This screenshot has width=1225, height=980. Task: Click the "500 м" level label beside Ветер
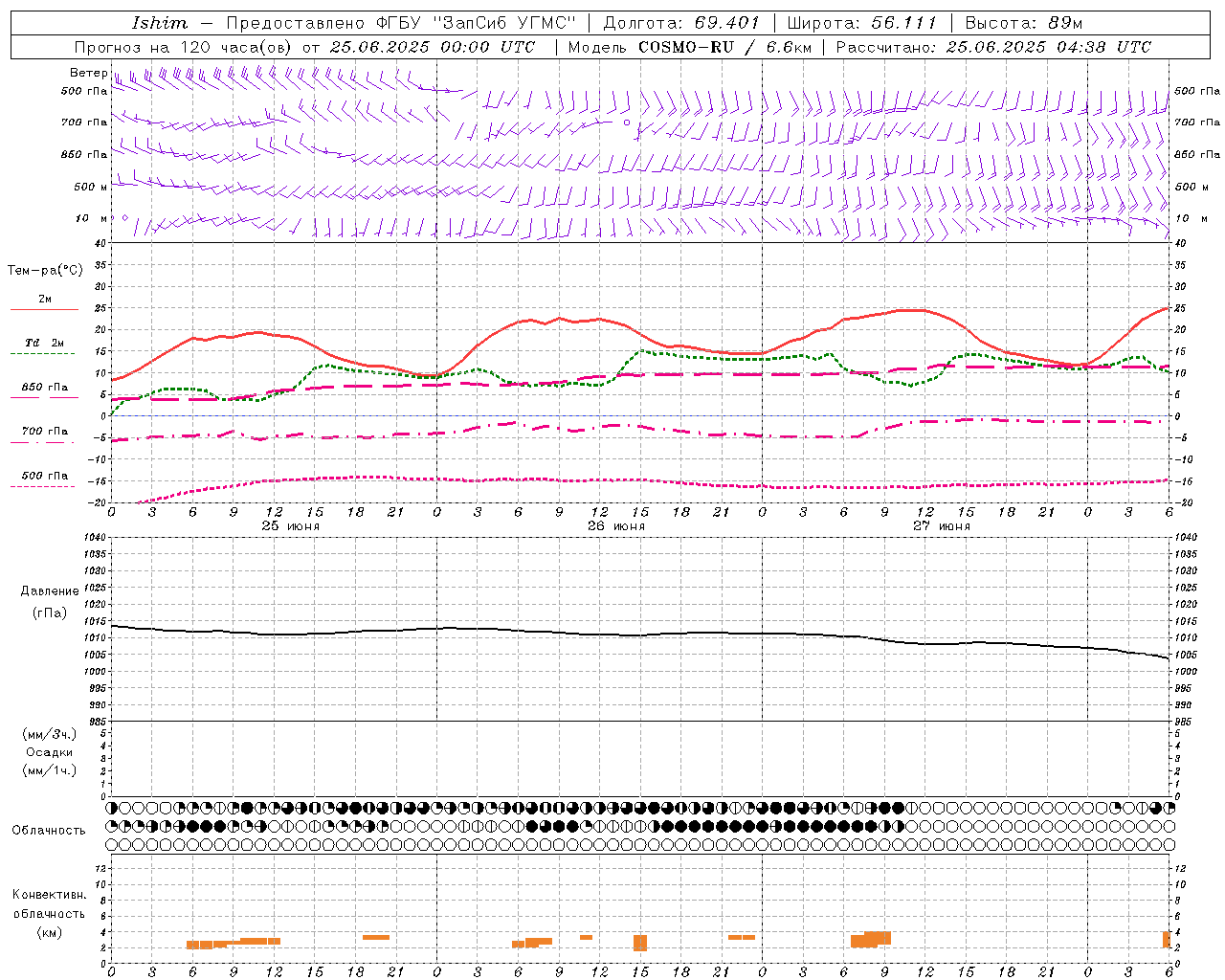(91, 188)
